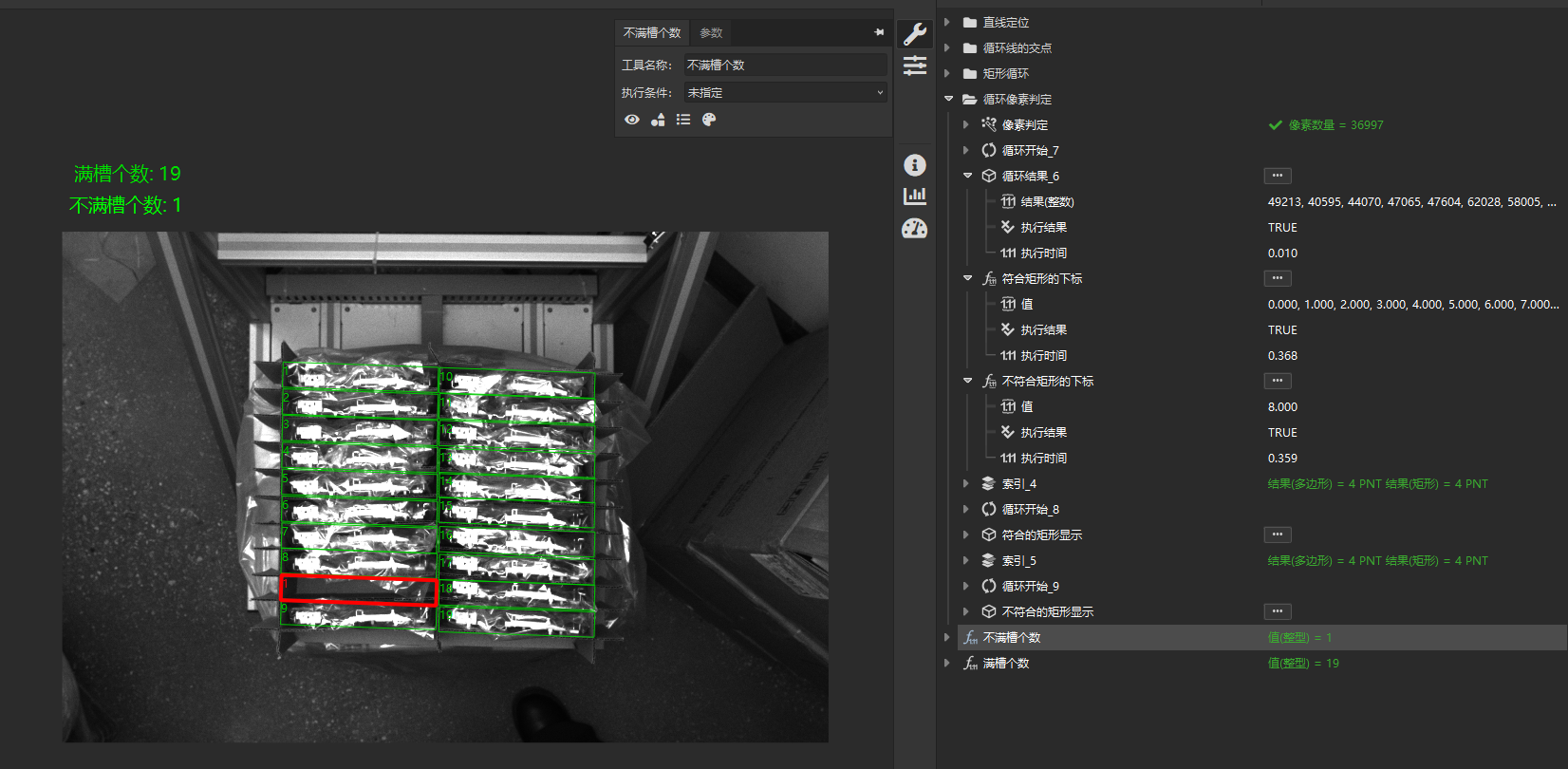The image size is (1568, 769).
Task: Collapse the 循环结果_6 node
Action: click(967, 176)
